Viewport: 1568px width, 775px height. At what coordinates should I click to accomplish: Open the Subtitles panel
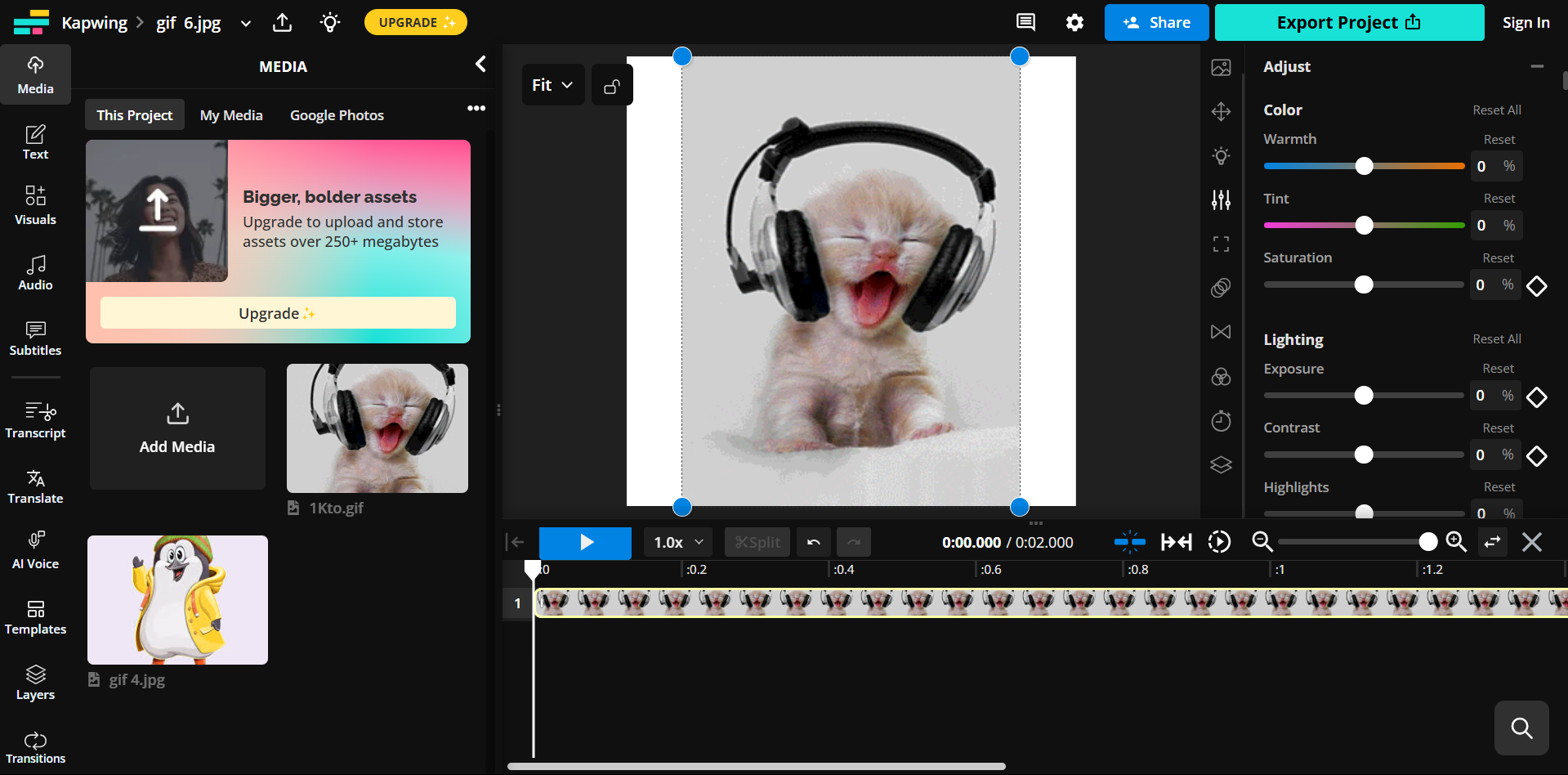[x=35, y=337]
